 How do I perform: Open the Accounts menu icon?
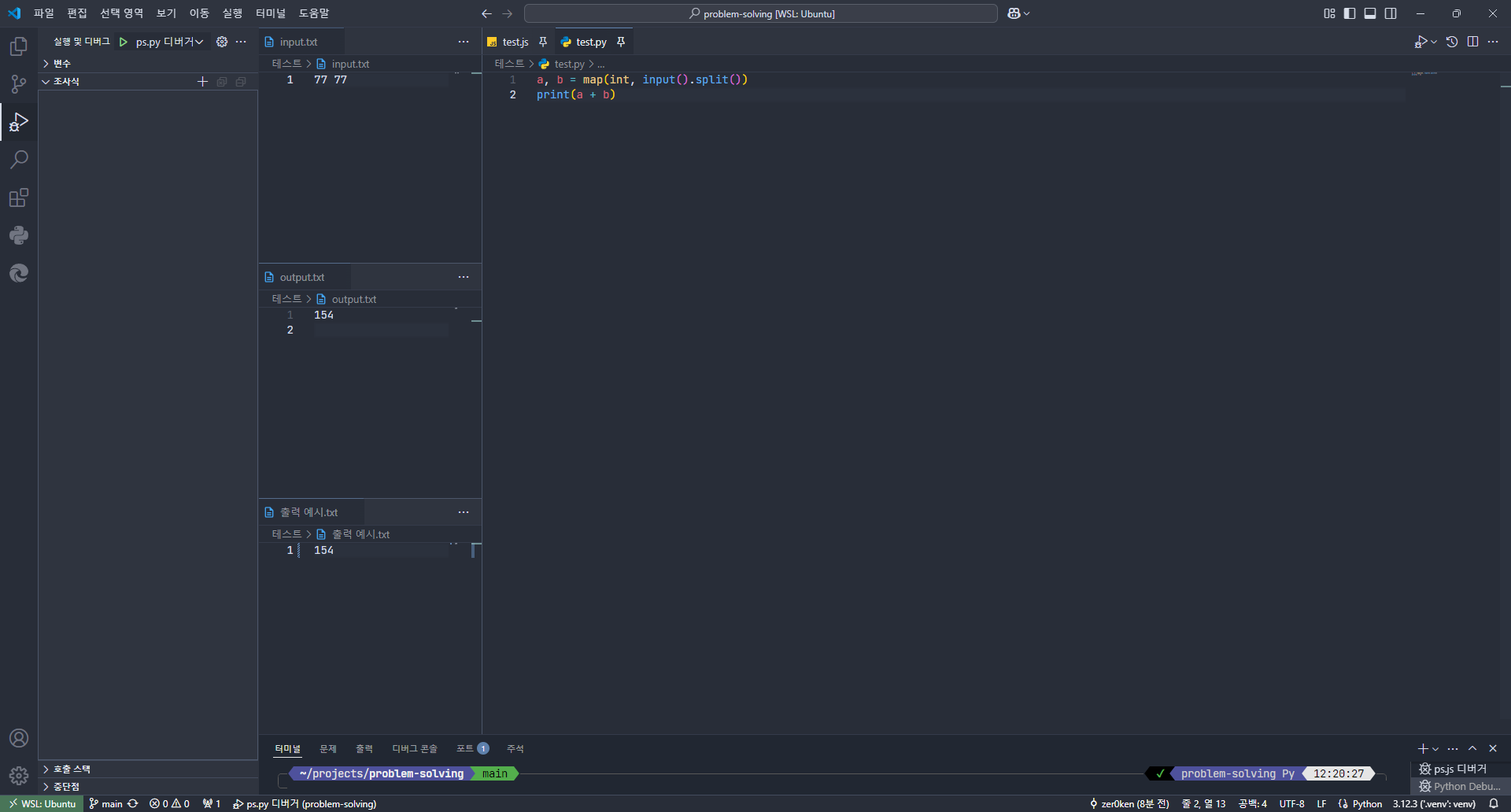19,738
